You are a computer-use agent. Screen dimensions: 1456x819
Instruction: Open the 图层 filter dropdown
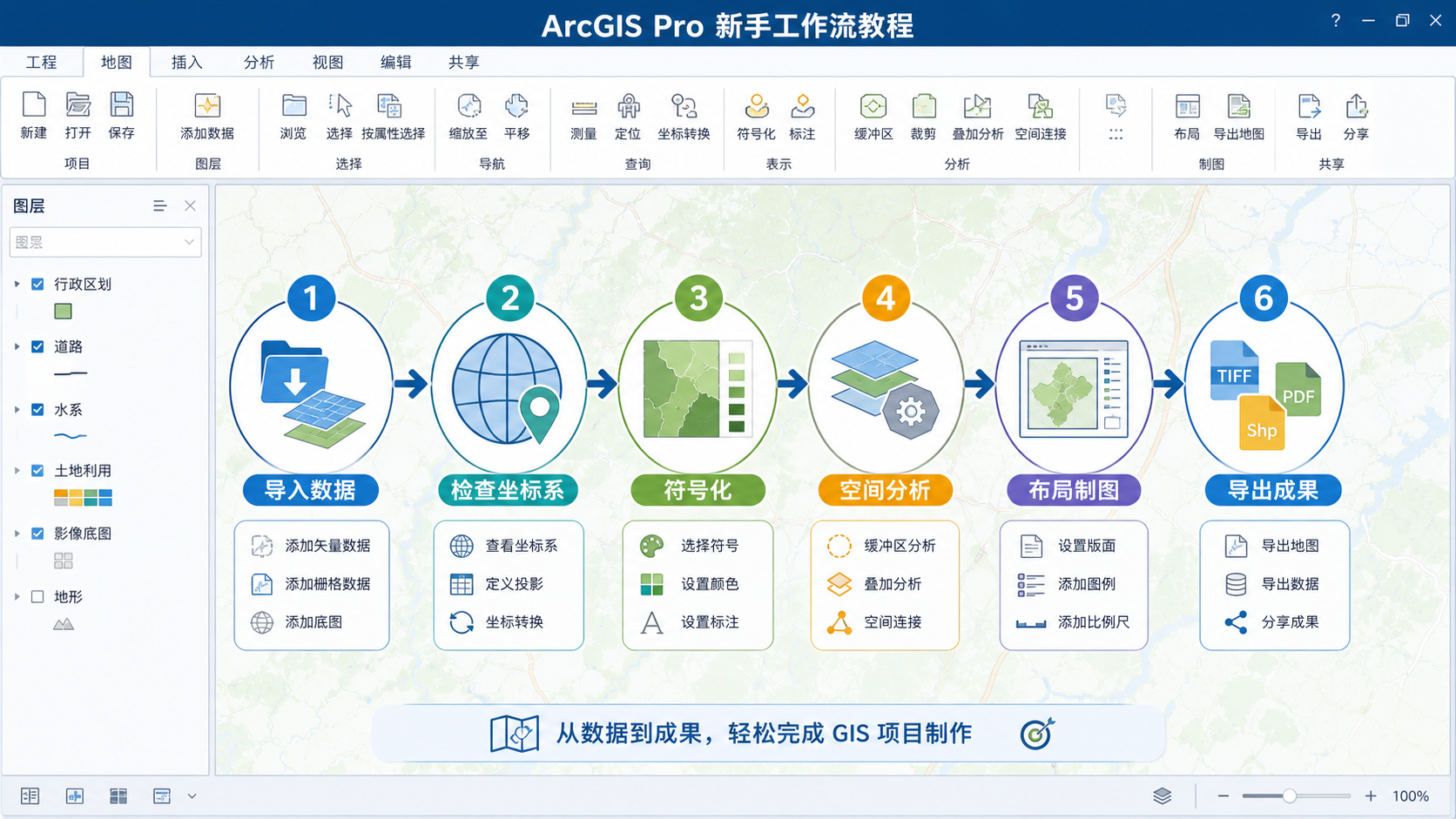105,242
